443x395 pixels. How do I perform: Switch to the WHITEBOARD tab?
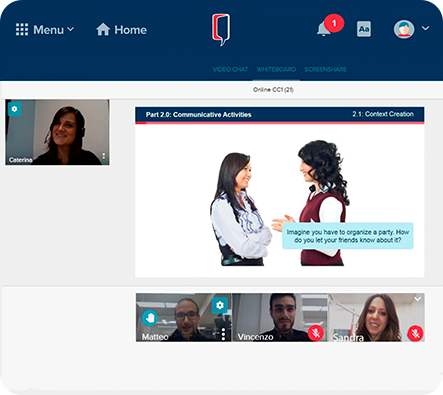[x=276, y=69]
